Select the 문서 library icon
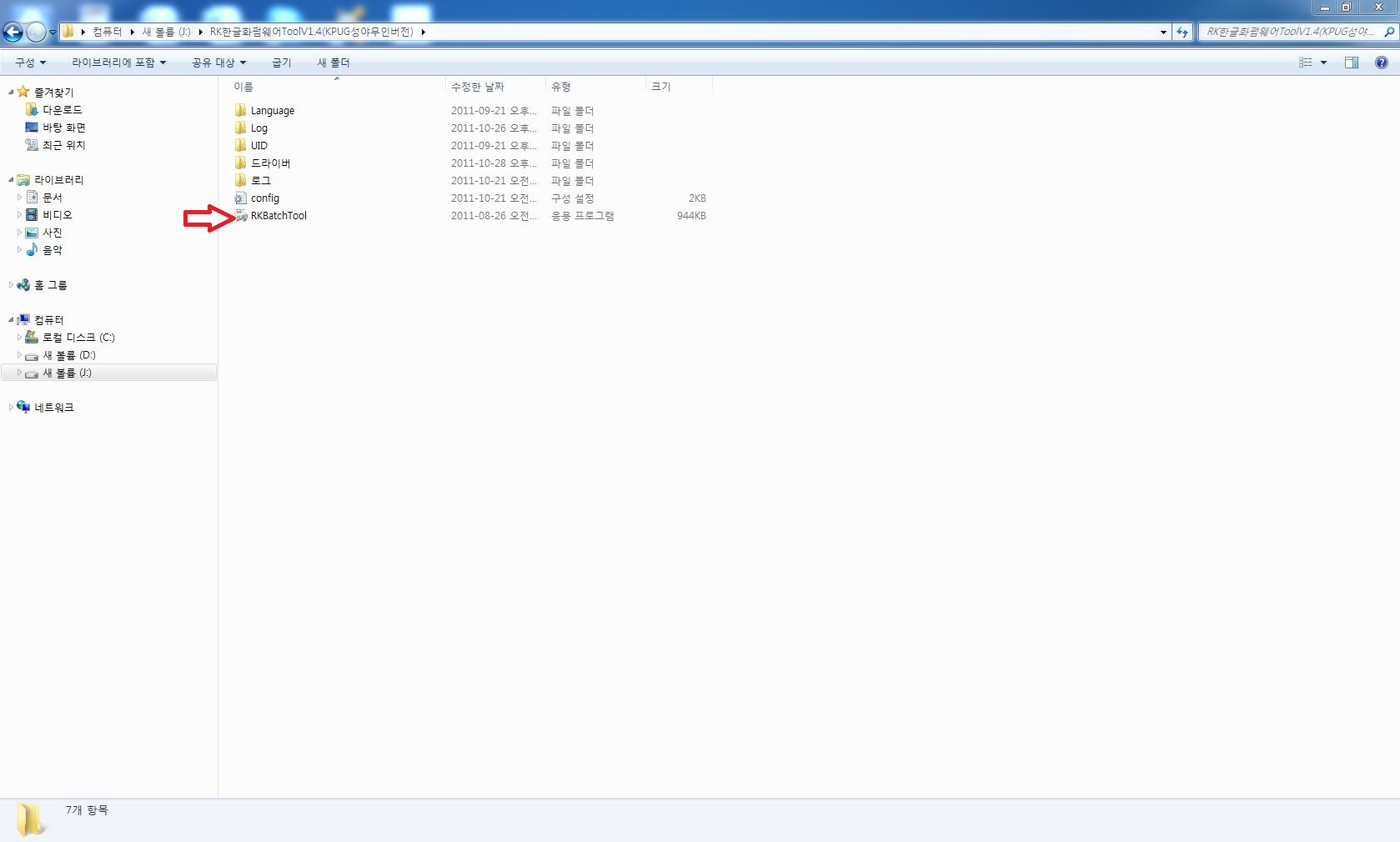The height and width of the screenshot is (842, 1400). 32,198
